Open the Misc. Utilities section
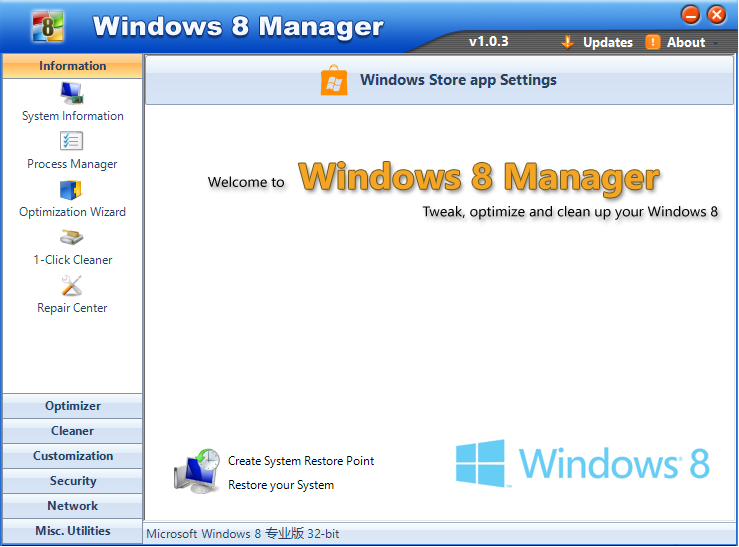This screenshot has width=739, height=547. pyautogui.click(x=73, y=531)
